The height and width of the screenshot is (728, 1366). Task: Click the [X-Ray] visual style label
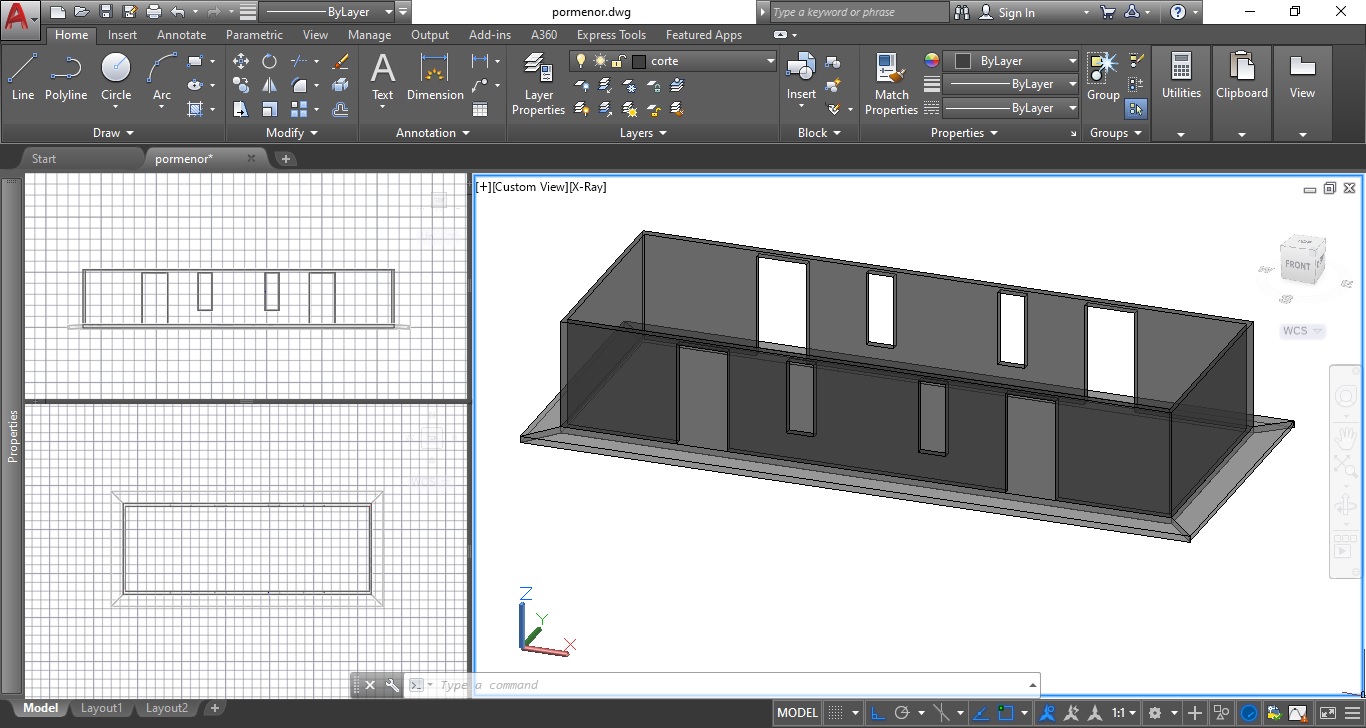coord(588,187)
